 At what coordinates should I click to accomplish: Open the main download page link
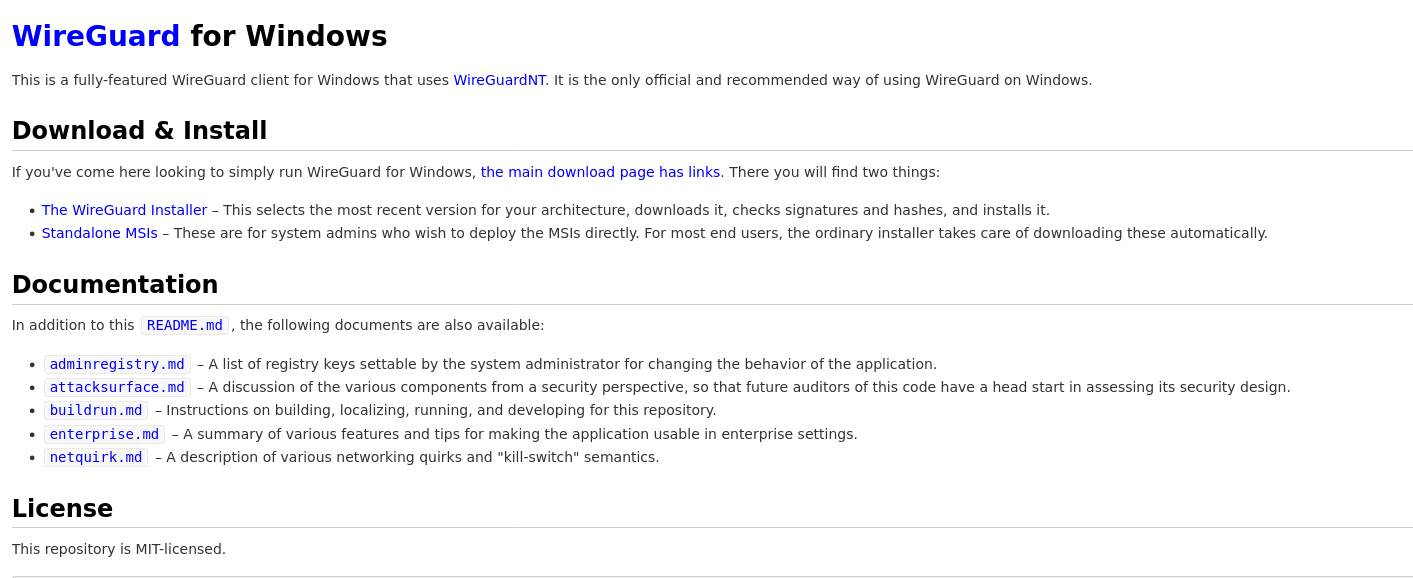pos(600,171)
